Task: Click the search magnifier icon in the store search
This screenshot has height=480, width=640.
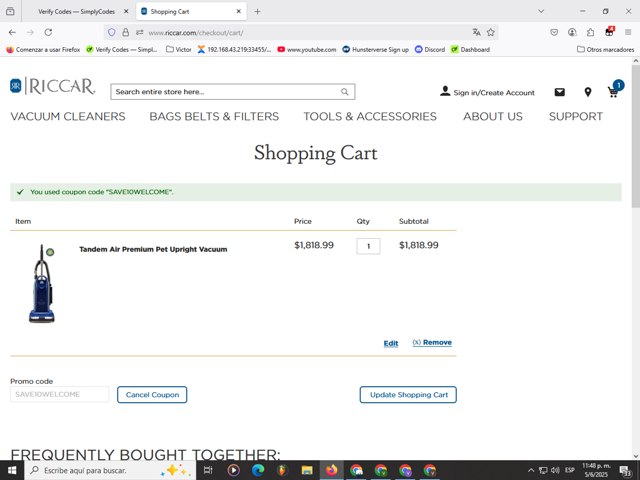Action: (345, 92)
